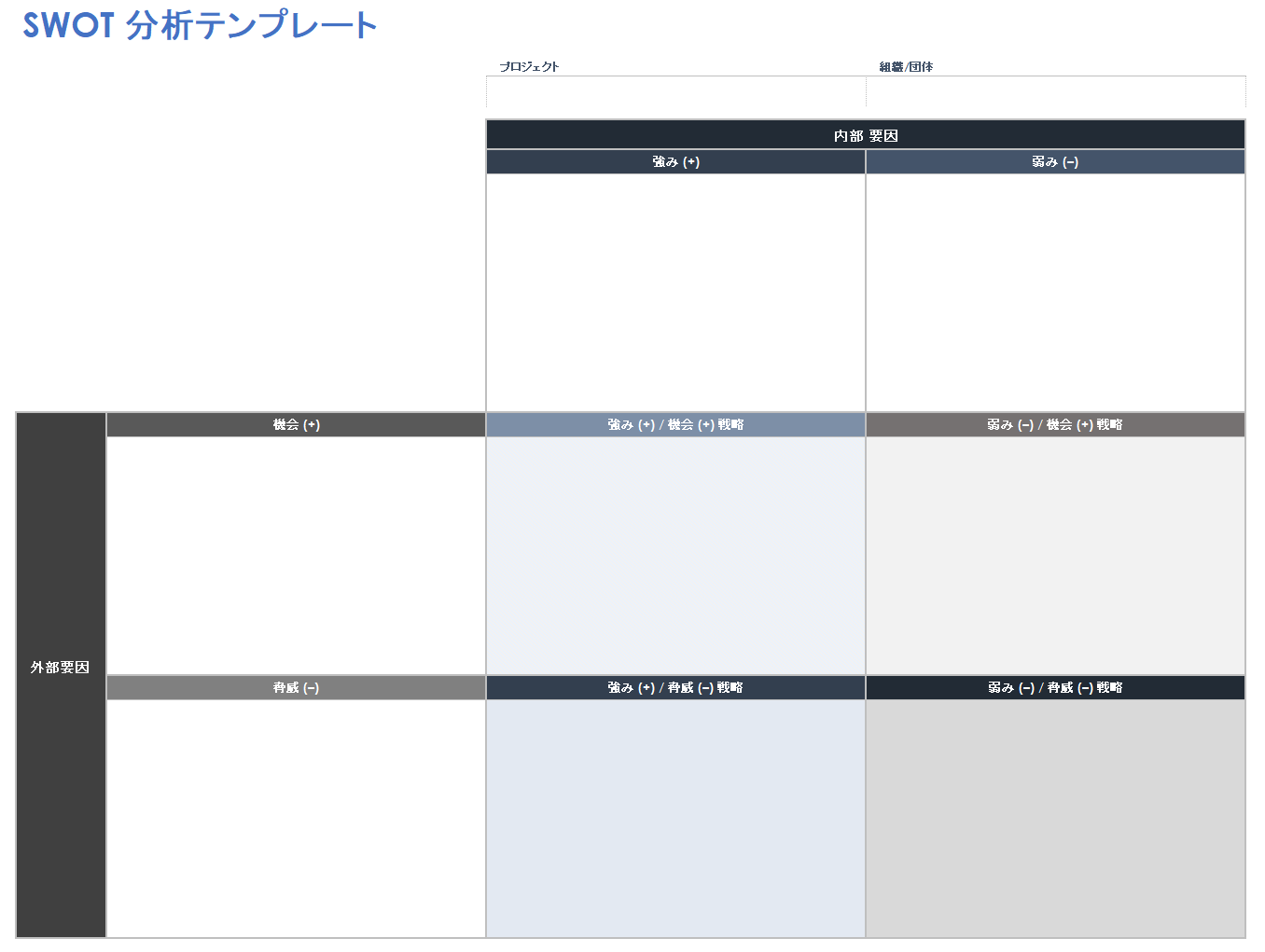This screenshot has height=952, width=1265.
Task: Click the プロジェクト label
Action: 529,67
